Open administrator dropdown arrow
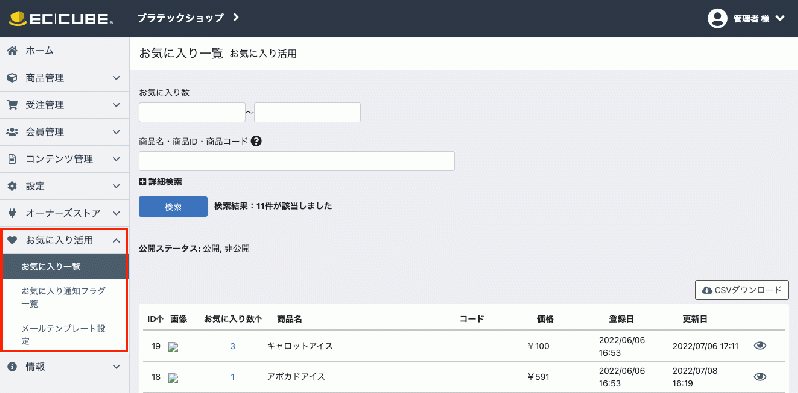Viewport: 798px width, 393px height. point(780,19)
